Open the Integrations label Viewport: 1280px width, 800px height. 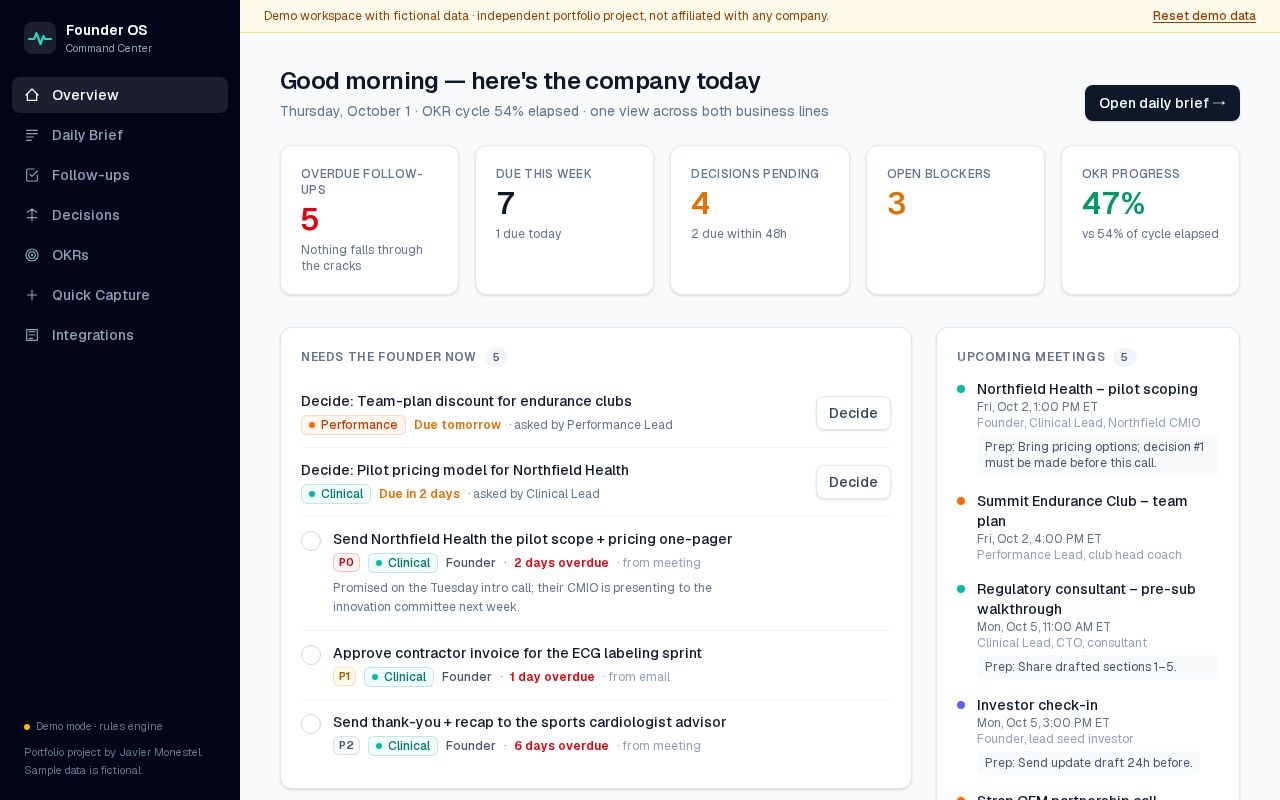(93, 335)
